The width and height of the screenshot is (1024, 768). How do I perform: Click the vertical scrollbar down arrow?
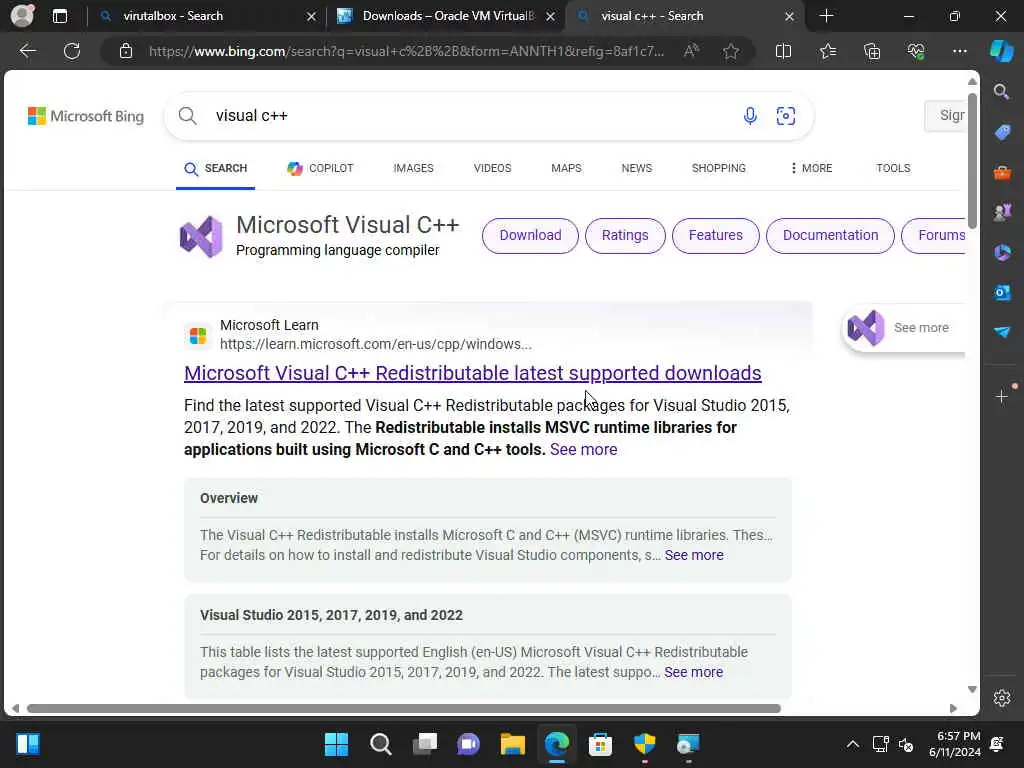point(972,690)
